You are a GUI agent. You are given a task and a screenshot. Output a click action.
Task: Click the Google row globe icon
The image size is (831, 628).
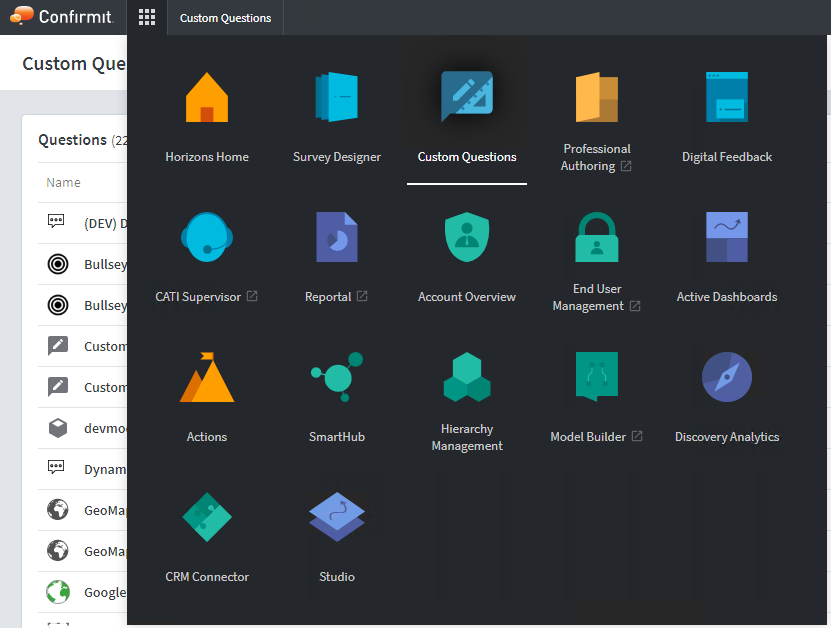pyautogui.click(x=58, y=592)
